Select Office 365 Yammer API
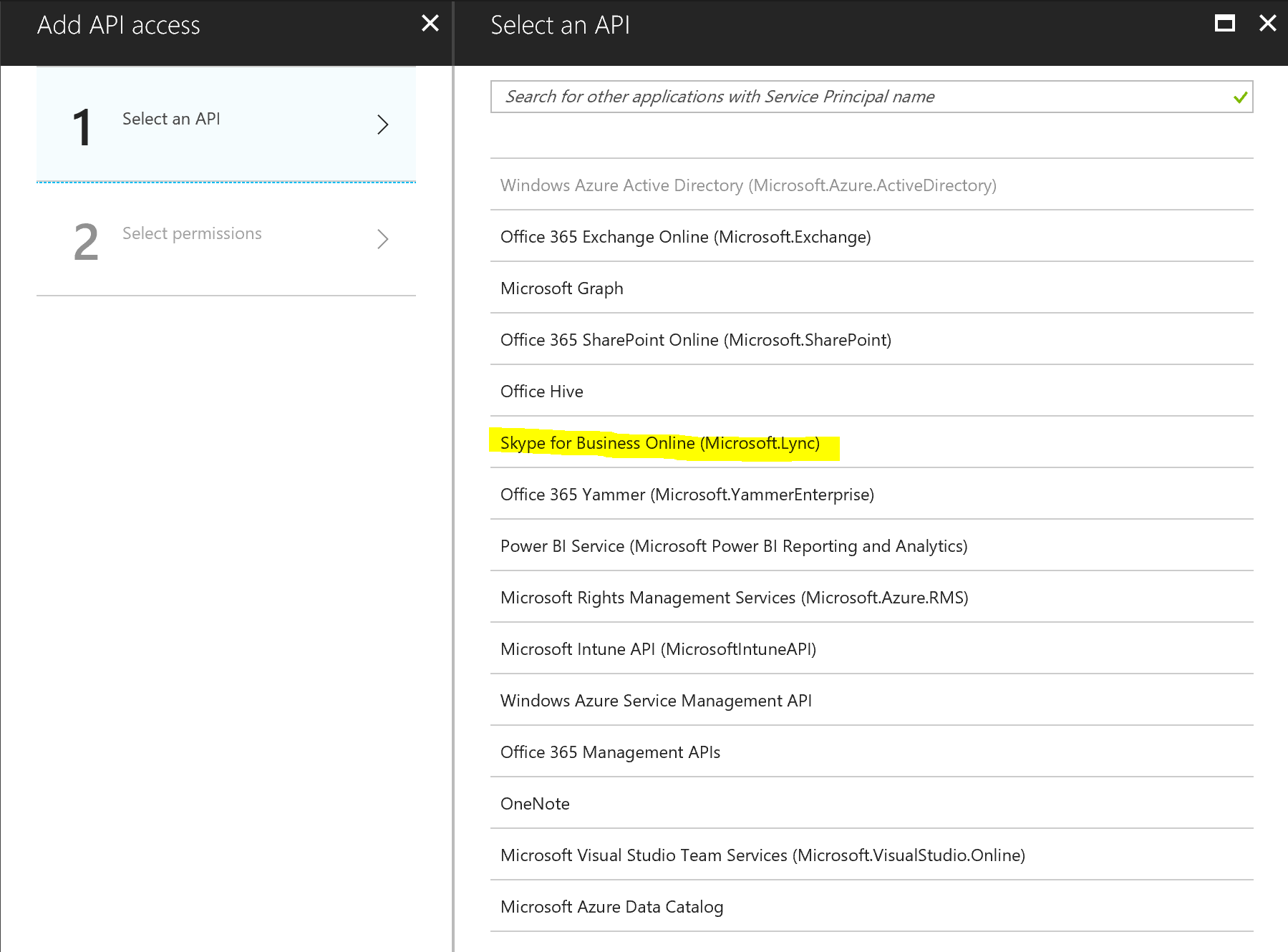The height and width of the screenshot is (952, 1288). click(x=871, y=494)
